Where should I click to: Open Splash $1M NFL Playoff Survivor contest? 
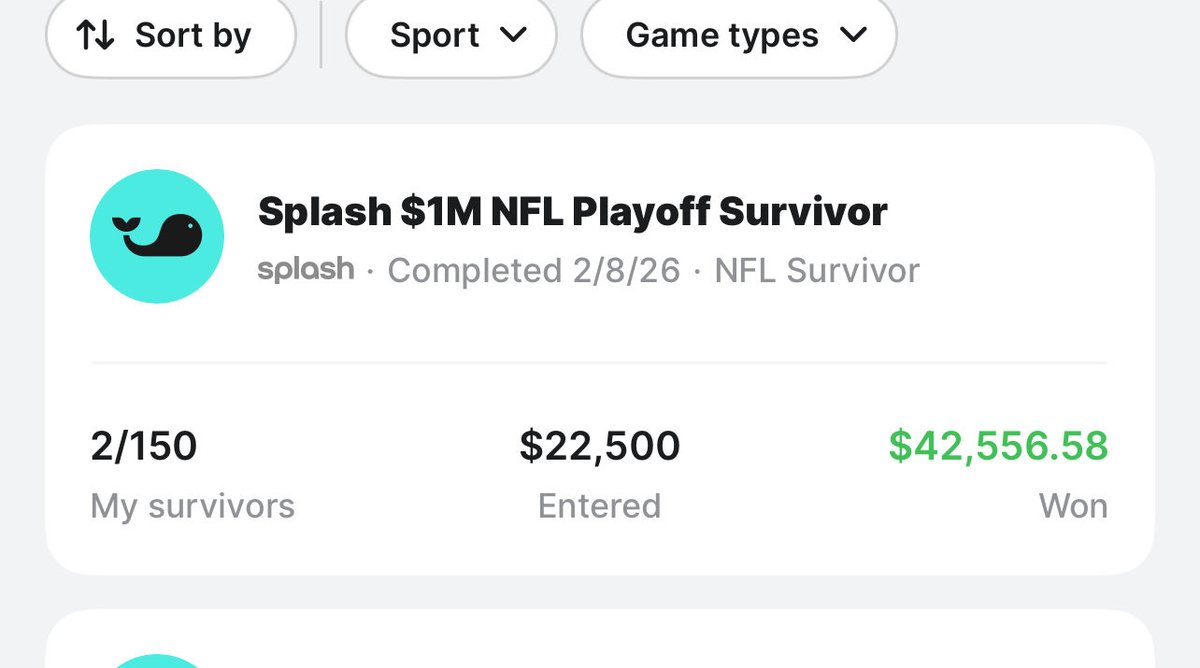(x=572, y=212)
